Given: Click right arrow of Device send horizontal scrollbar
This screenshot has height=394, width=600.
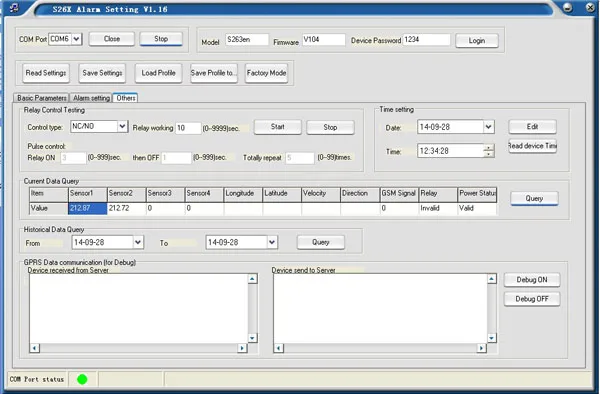Looking at the screenshot, I should 481,348.
